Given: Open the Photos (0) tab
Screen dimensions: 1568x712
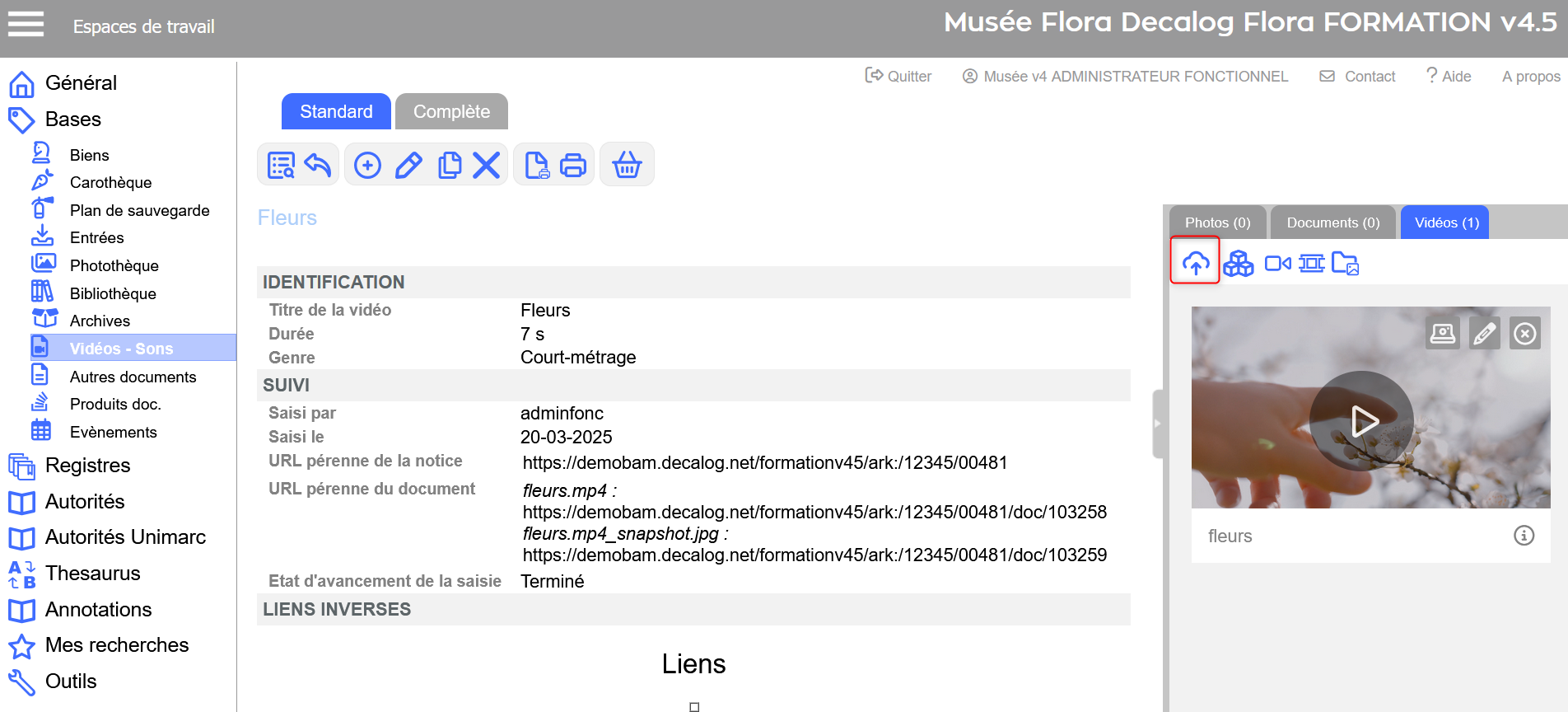Looking at the screenshot, I should click(x=1217, y=223).
